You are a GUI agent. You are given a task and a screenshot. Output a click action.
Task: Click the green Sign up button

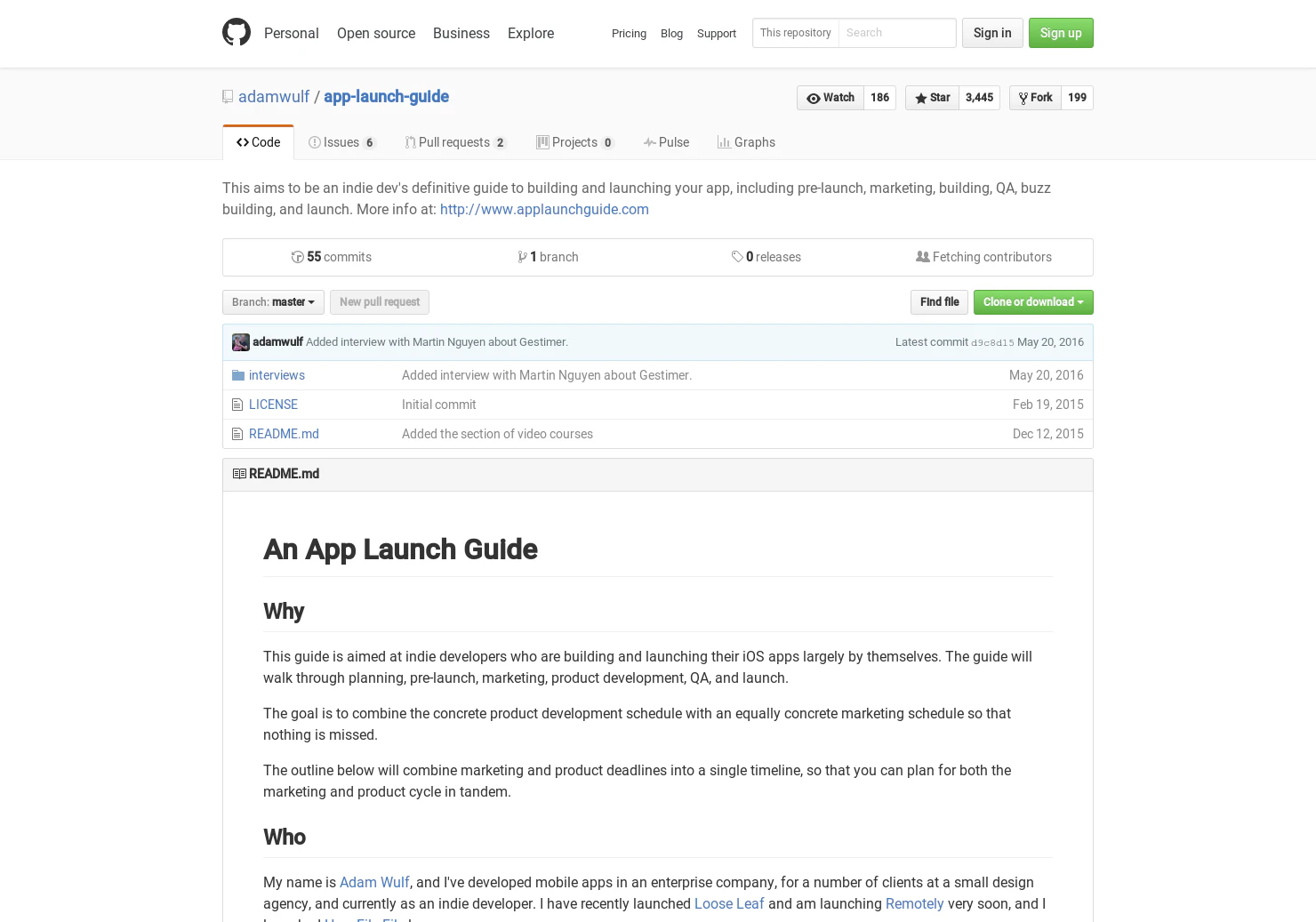(1061, 33)
